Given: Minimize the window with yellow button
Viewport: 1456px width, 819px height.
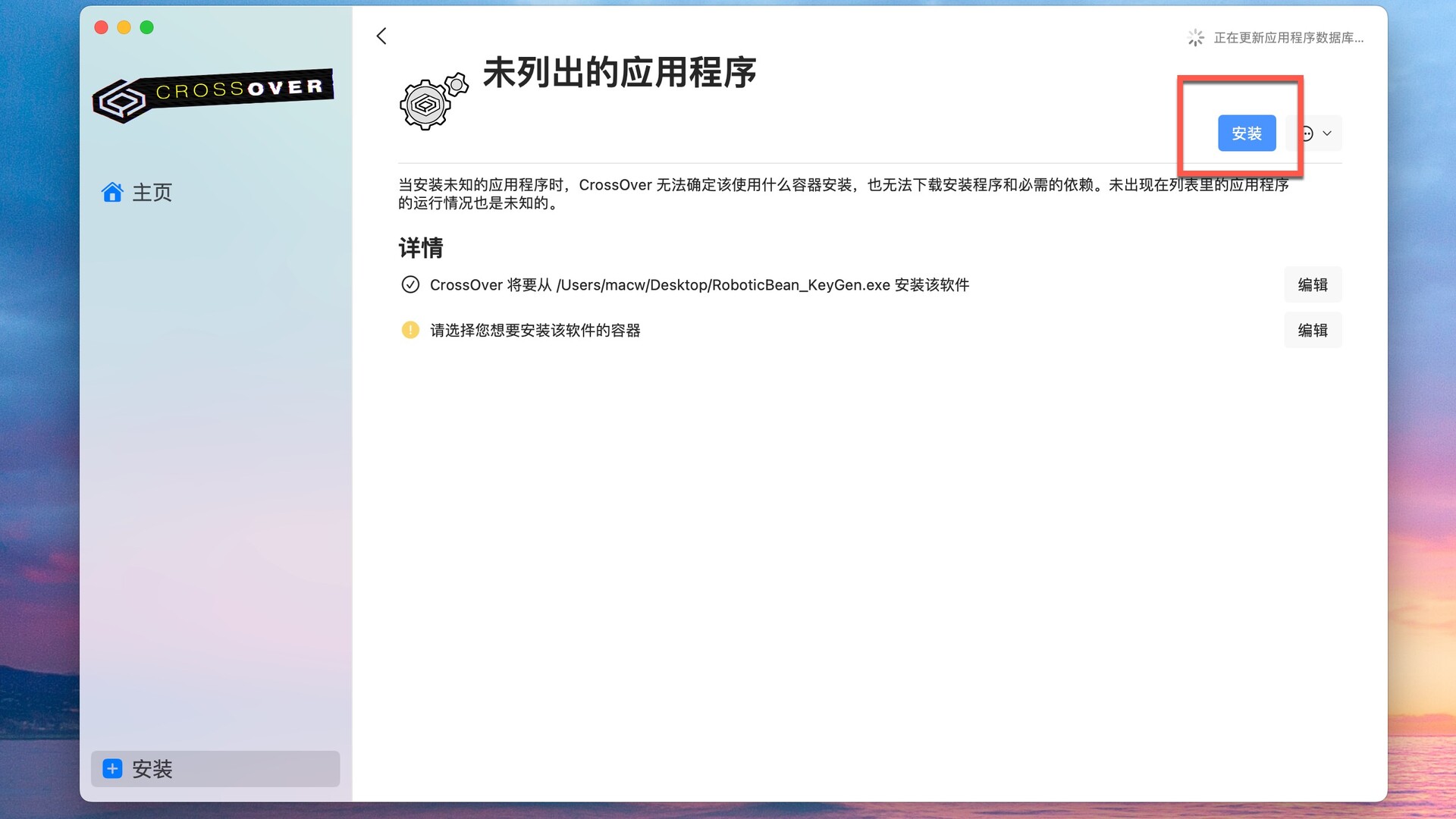Looking at the screenshot, I should 124,27.
